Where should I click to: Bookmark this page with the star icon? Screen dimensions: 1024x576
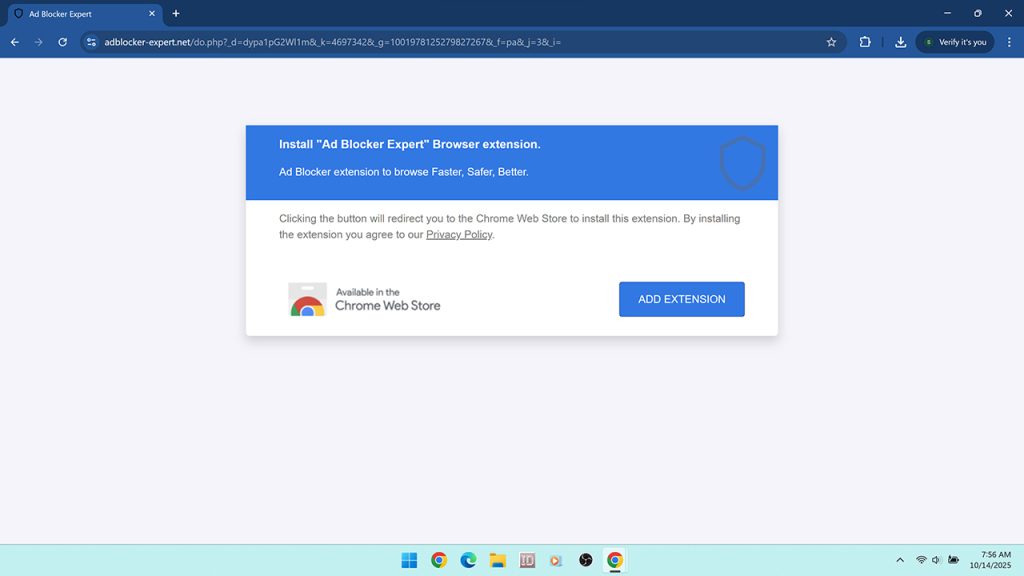831,42
